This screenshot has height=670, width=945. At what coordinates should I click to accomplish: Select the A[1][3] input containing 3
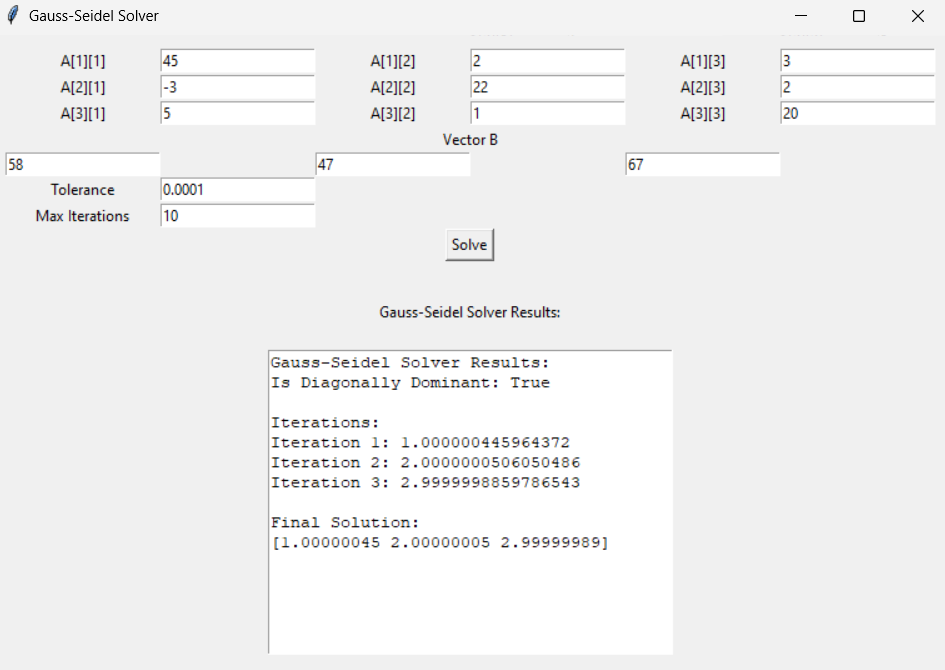pos(857,61)
